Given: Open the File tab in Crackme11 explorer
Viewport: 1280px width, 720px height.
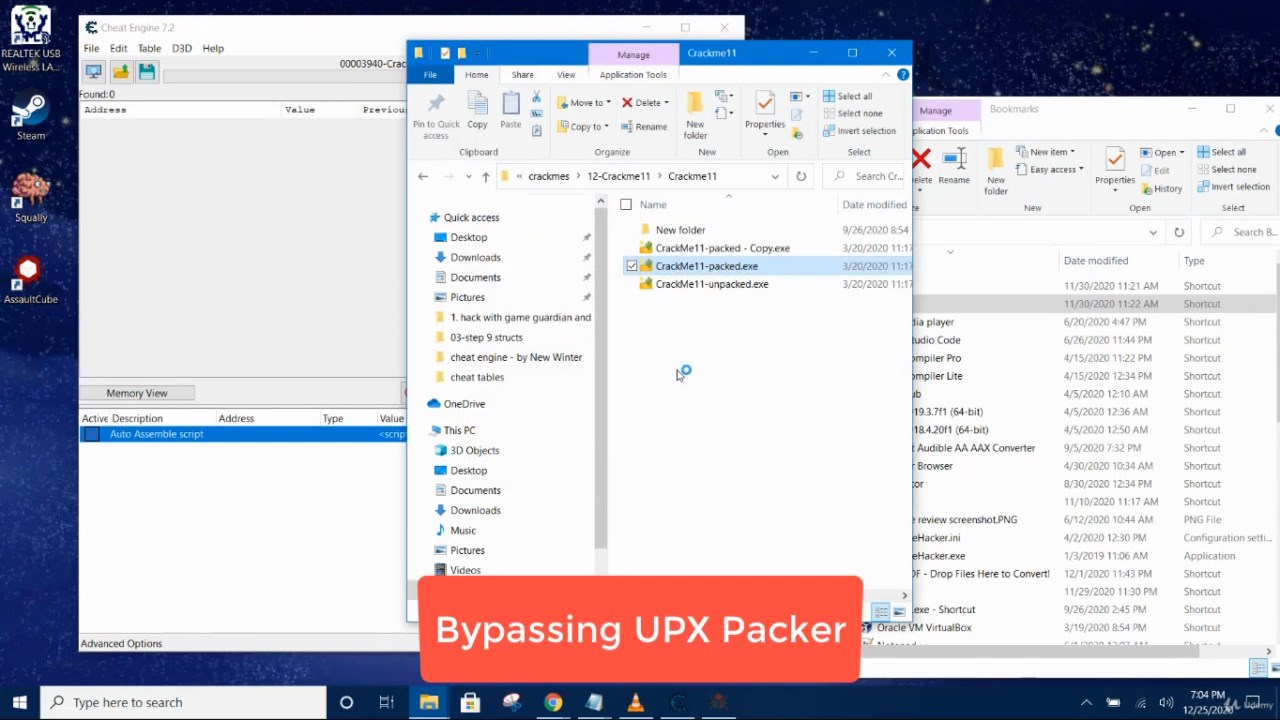Looking at the screenshot, I should [430, 75].
